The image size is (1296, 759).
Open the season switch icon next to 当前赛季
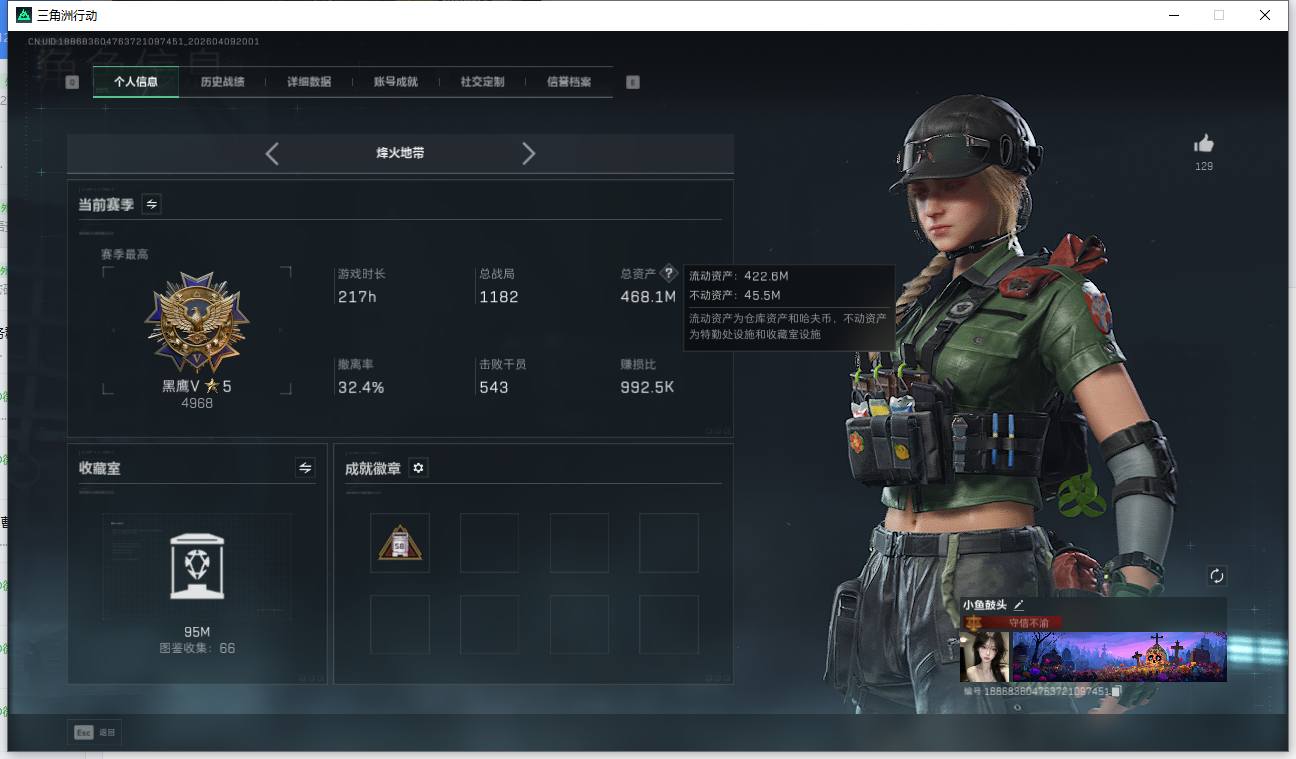(x=151, y=204)
